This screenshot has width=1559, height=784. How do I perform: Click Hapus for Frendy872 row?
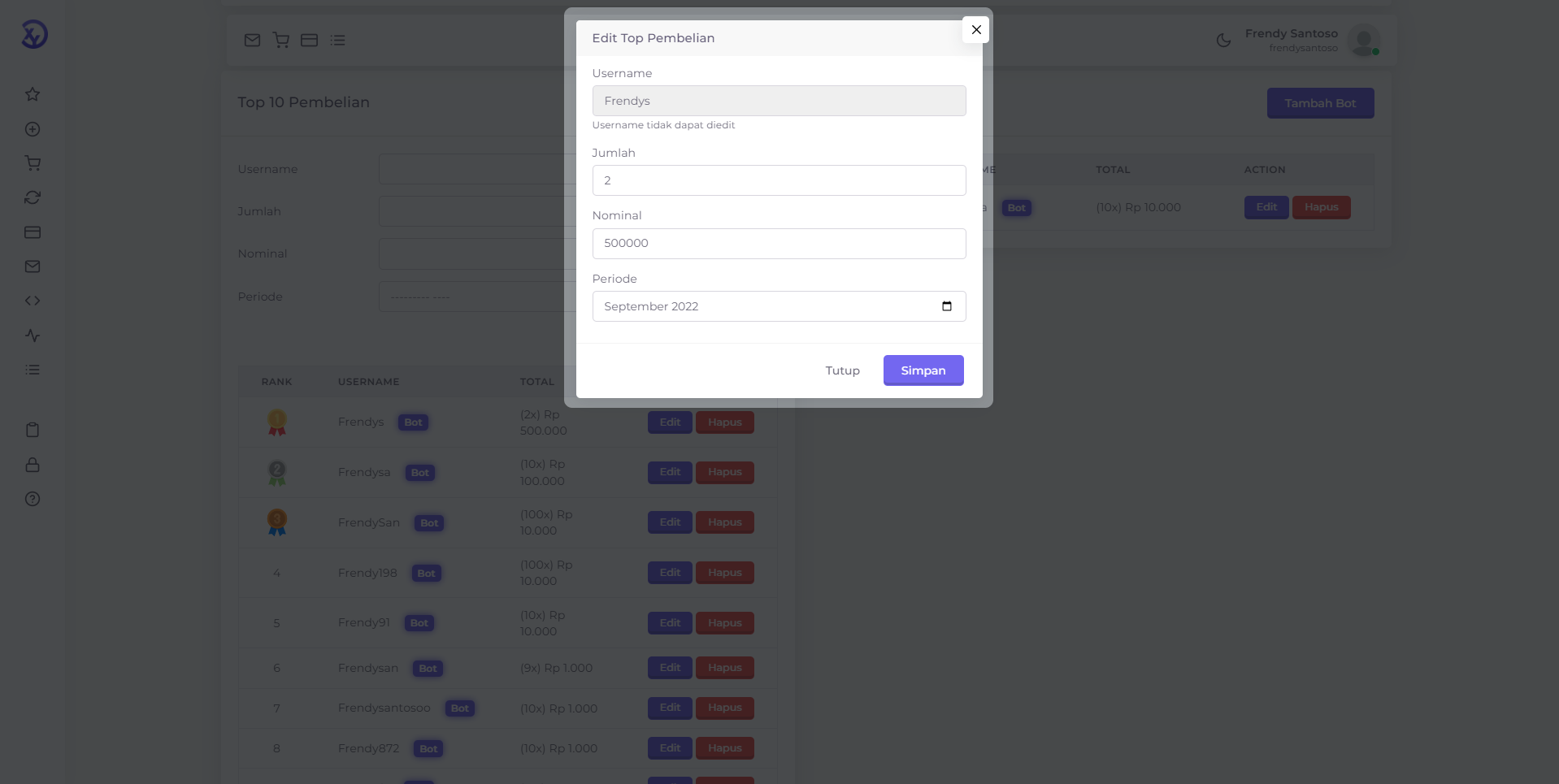click(724, 748)
